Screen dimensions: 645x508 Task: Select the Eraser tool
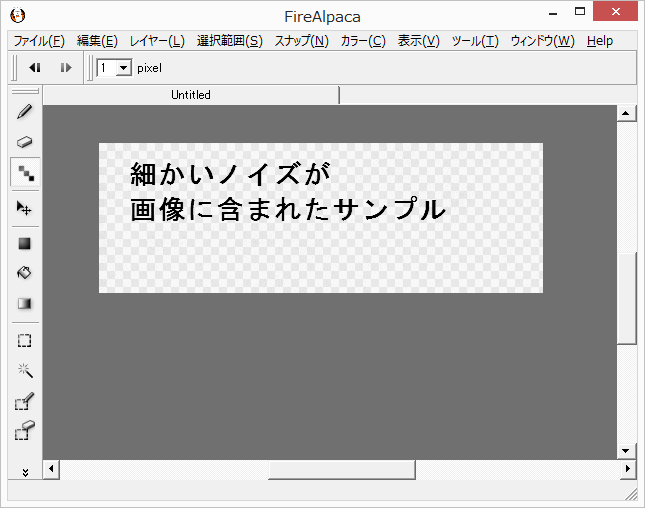click(x=25, y=142)
